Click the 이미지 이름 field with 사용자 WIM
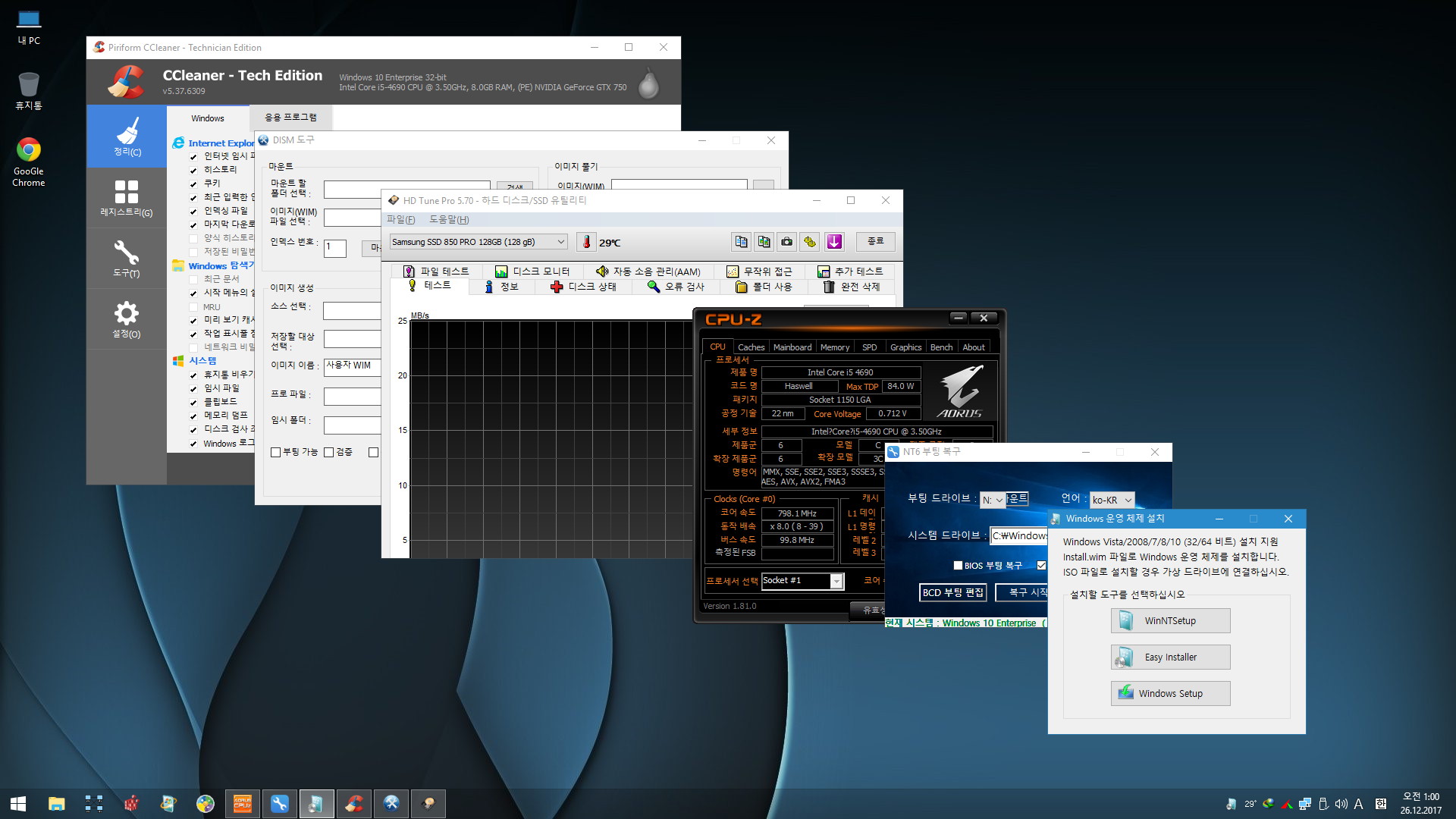This screenshot has width=1456, height=819. click(x=353, y=367)
